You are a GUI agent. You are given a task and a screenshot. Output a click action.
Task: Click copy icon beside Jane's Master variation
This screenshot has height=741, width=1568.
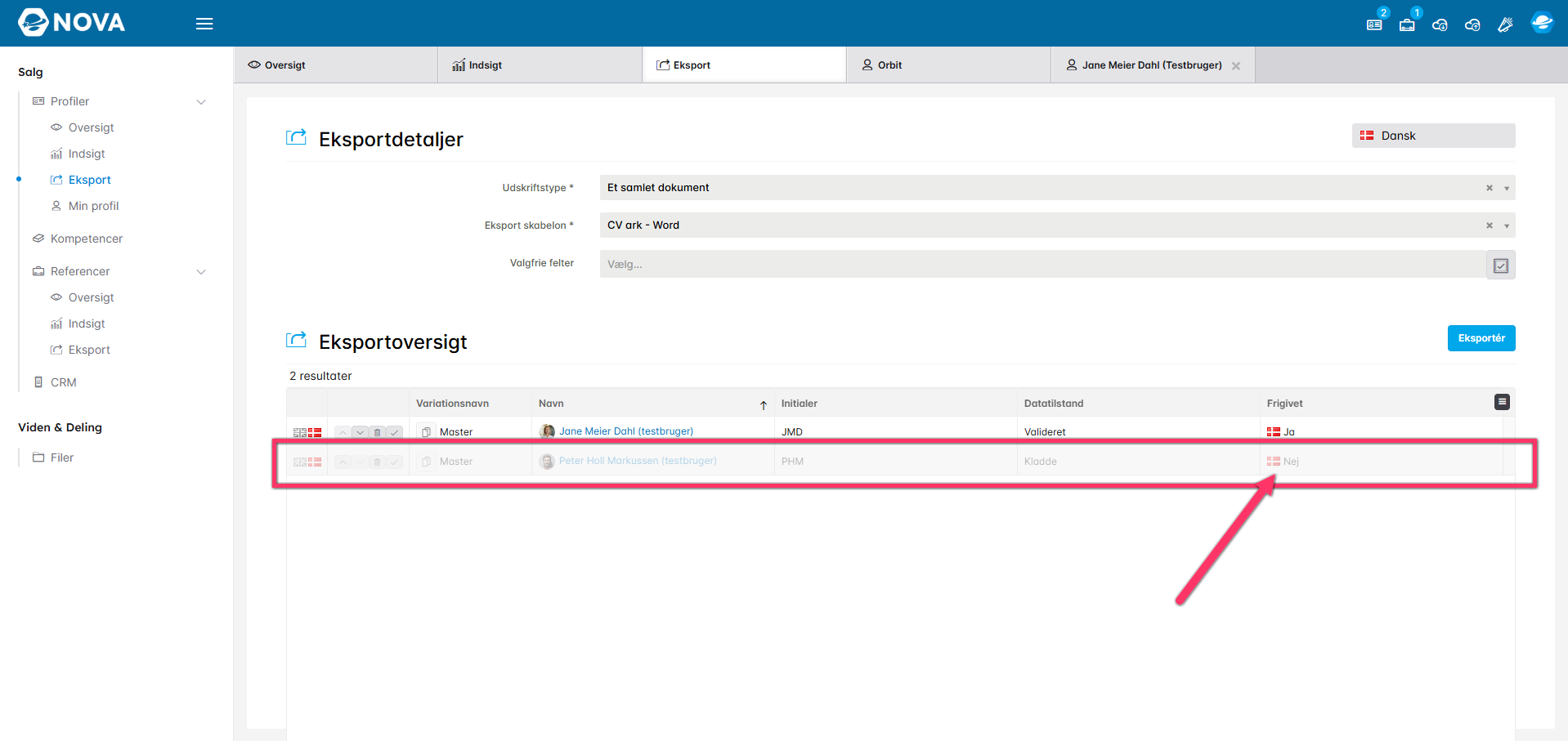click(426, 431)
